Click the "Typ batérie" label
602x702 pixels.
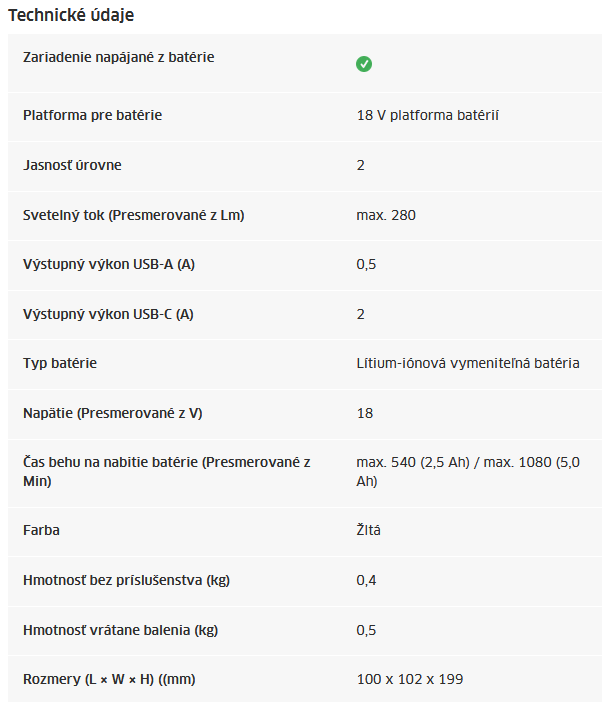click(60, 363)
